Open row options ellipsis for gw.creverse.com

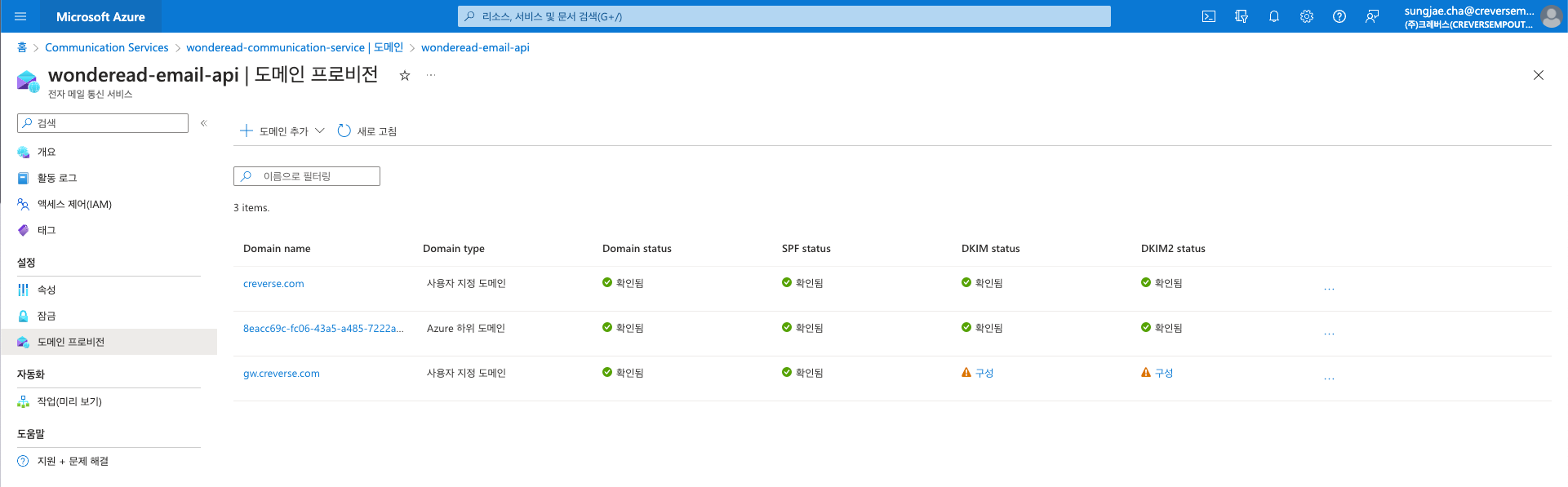[x=1329, y=378]
